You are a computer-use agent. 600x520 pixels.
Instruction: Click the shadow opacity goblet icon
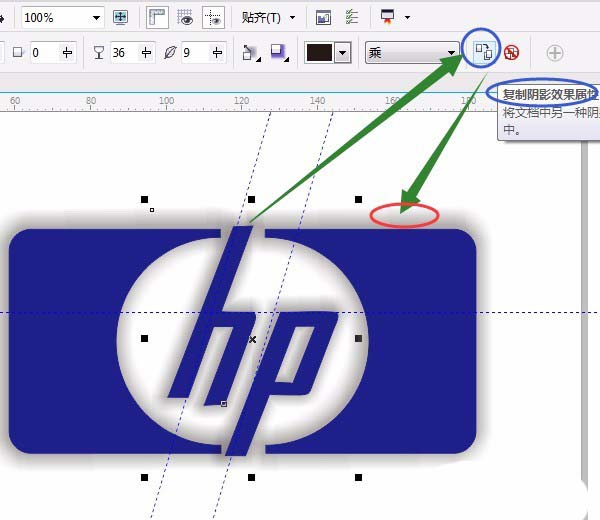coord(99,52)
